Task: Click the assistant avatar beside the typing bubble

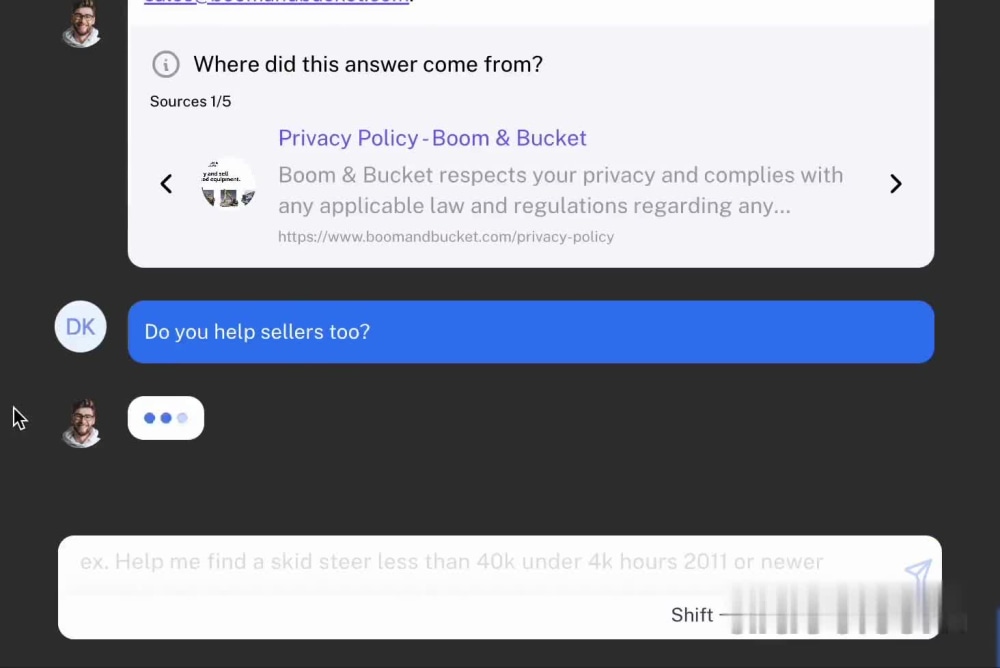Action: 80,419
